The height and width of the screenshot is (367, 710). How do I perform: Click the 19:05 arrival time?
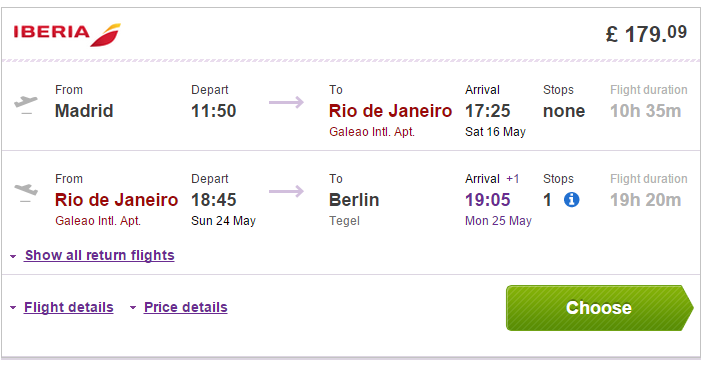488,200
